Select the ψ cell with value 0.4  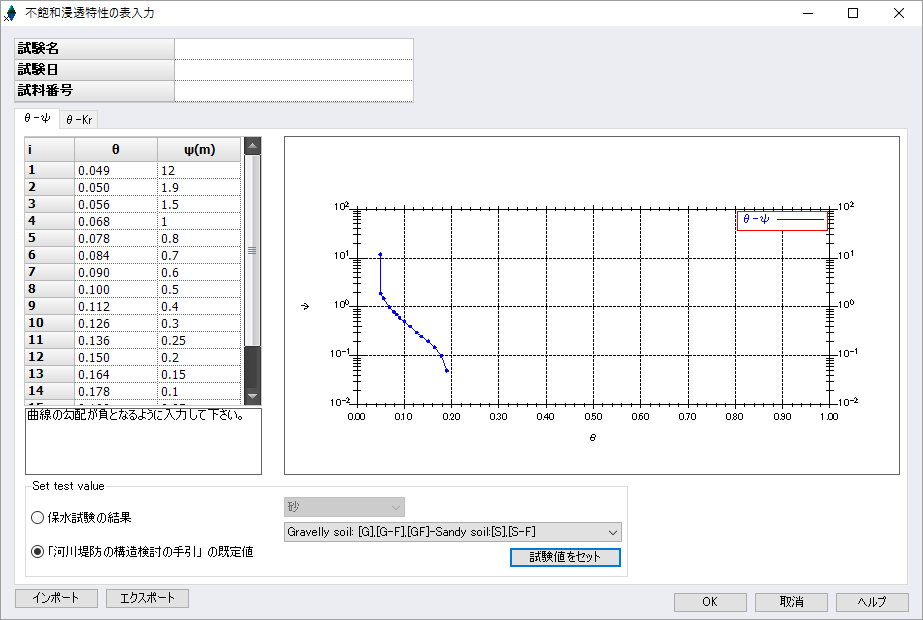tap(199, 307)
